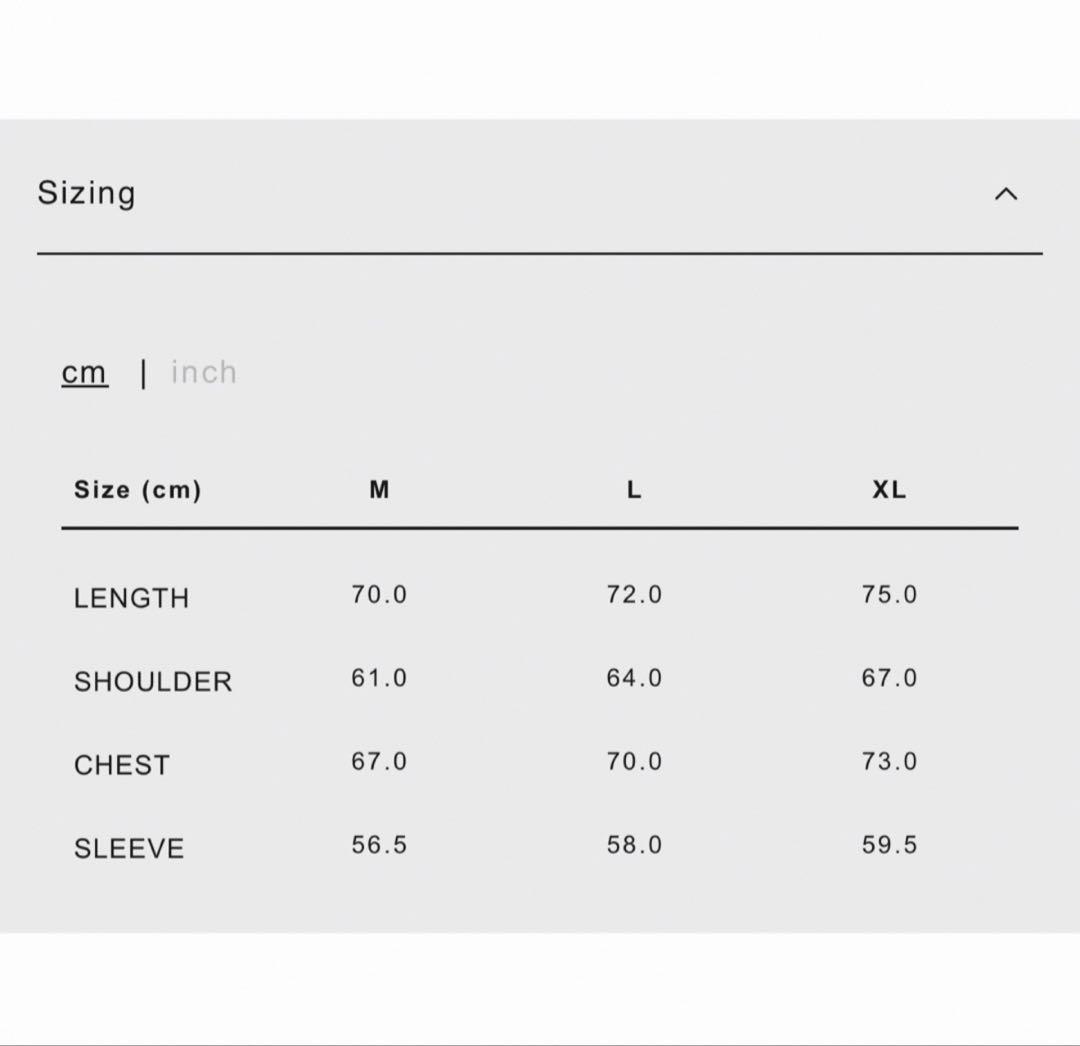Click the 61.0 shoulder value for M
This screenshot has height=1046, width=1080.
tap(379, 678)
